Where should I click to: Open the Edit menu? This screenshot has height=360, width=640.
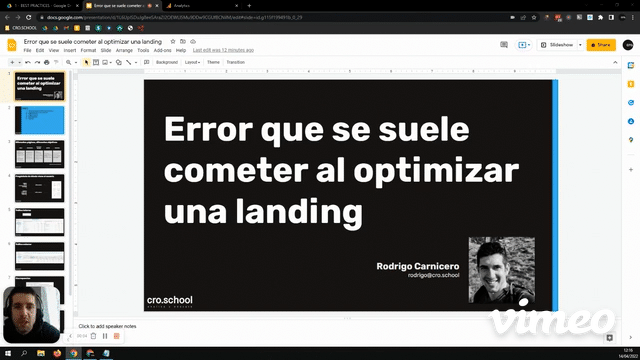pyautogui.click(x=40, y=50)
